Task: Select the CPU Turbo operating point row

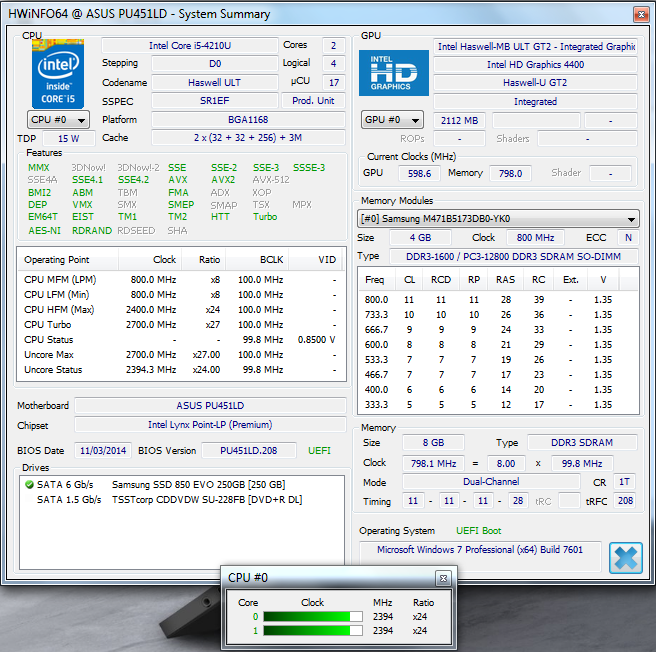Action: [181, 325]
